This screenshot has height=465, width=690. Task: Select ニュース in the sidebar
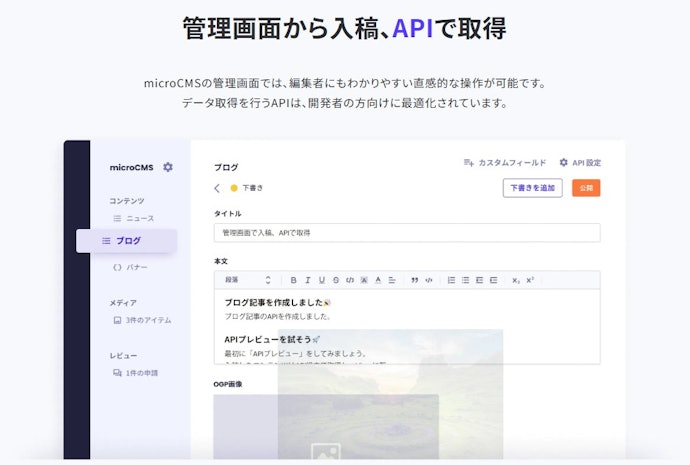pyautogui.click(x=134, y=218)
